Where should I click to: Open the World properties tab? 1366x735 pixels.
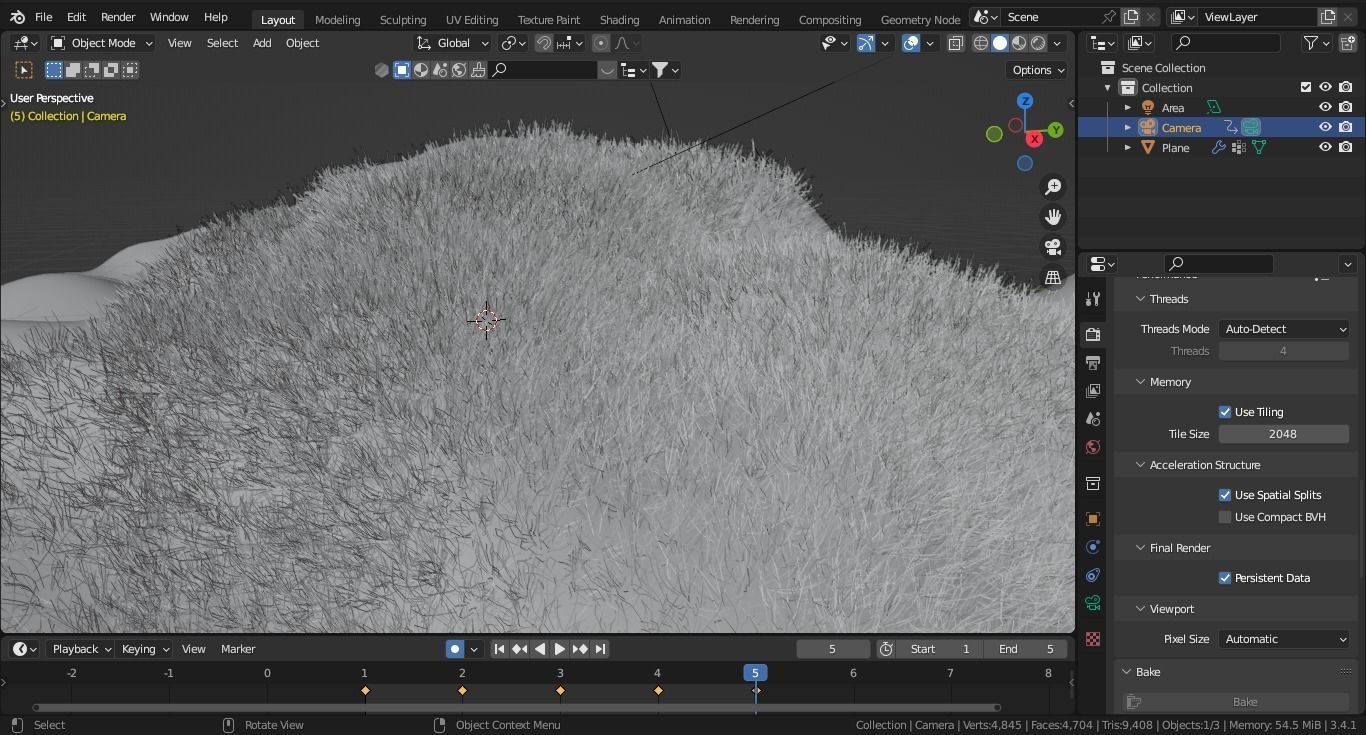click(x=1092, y=447)
